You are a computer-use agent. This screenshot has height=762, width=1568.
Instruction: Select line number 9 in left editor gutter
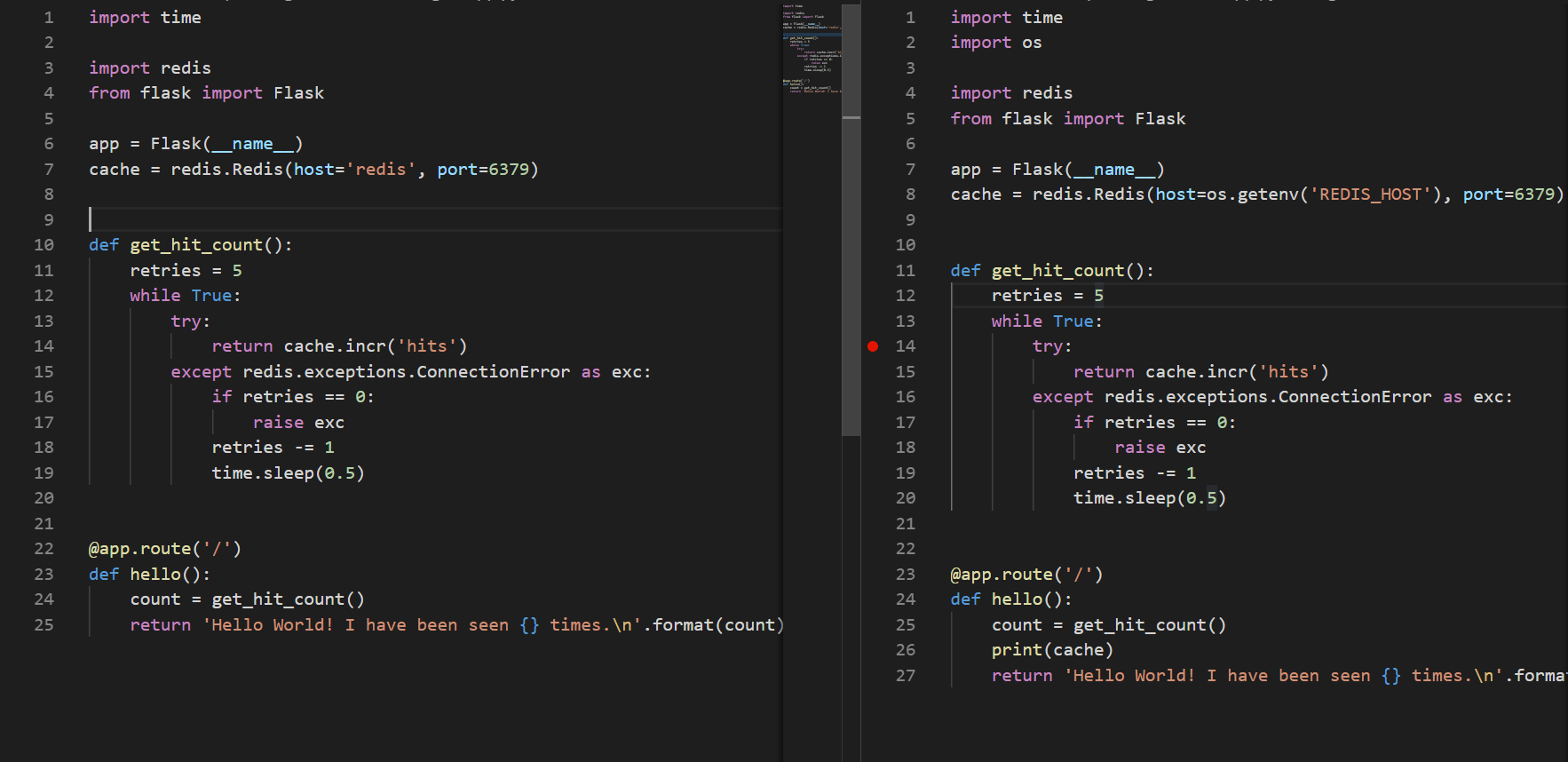[49, 220]
